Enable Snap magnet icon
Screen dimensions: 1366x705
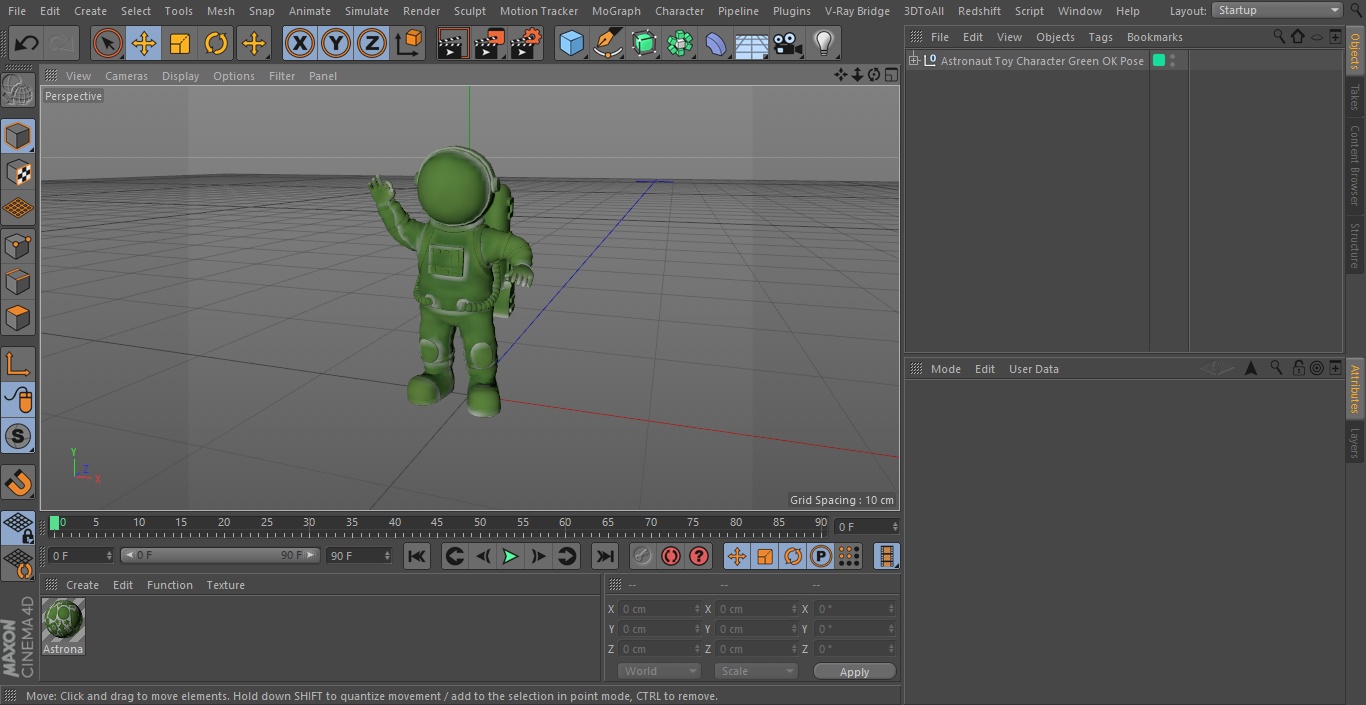(18, 482)
